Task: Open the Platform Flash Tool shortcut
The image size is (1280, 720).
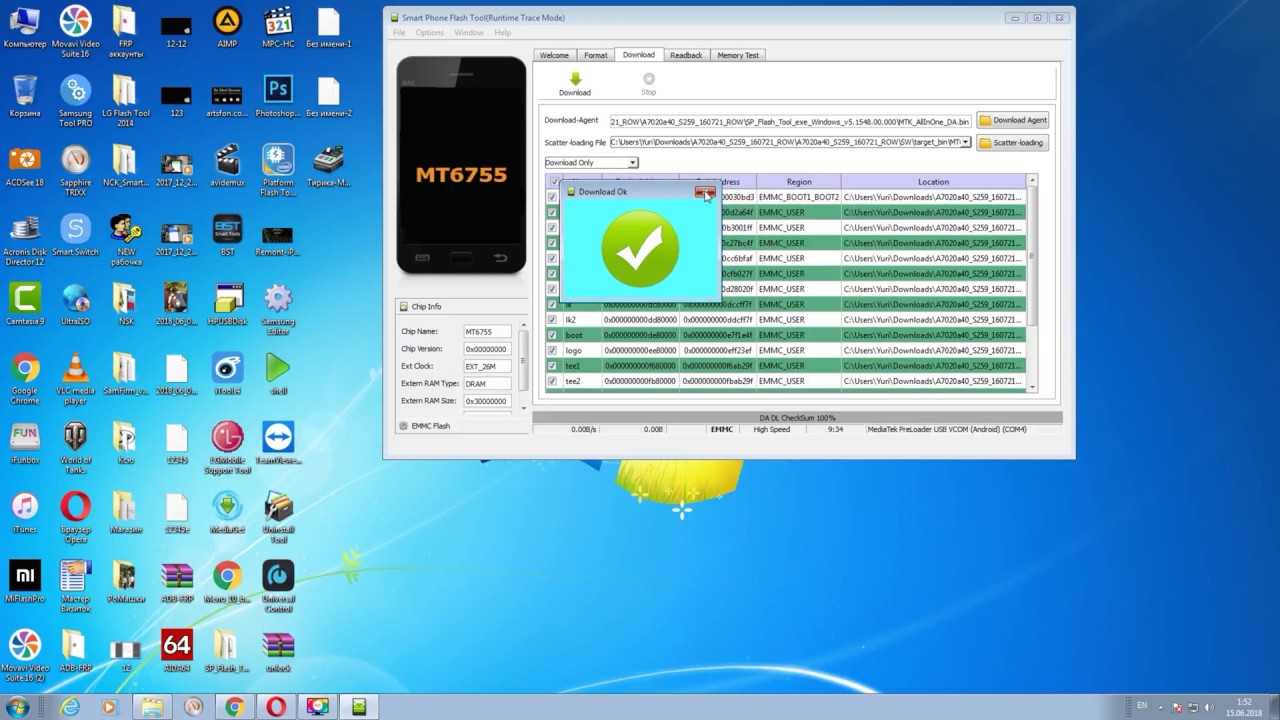Action: 278,170
